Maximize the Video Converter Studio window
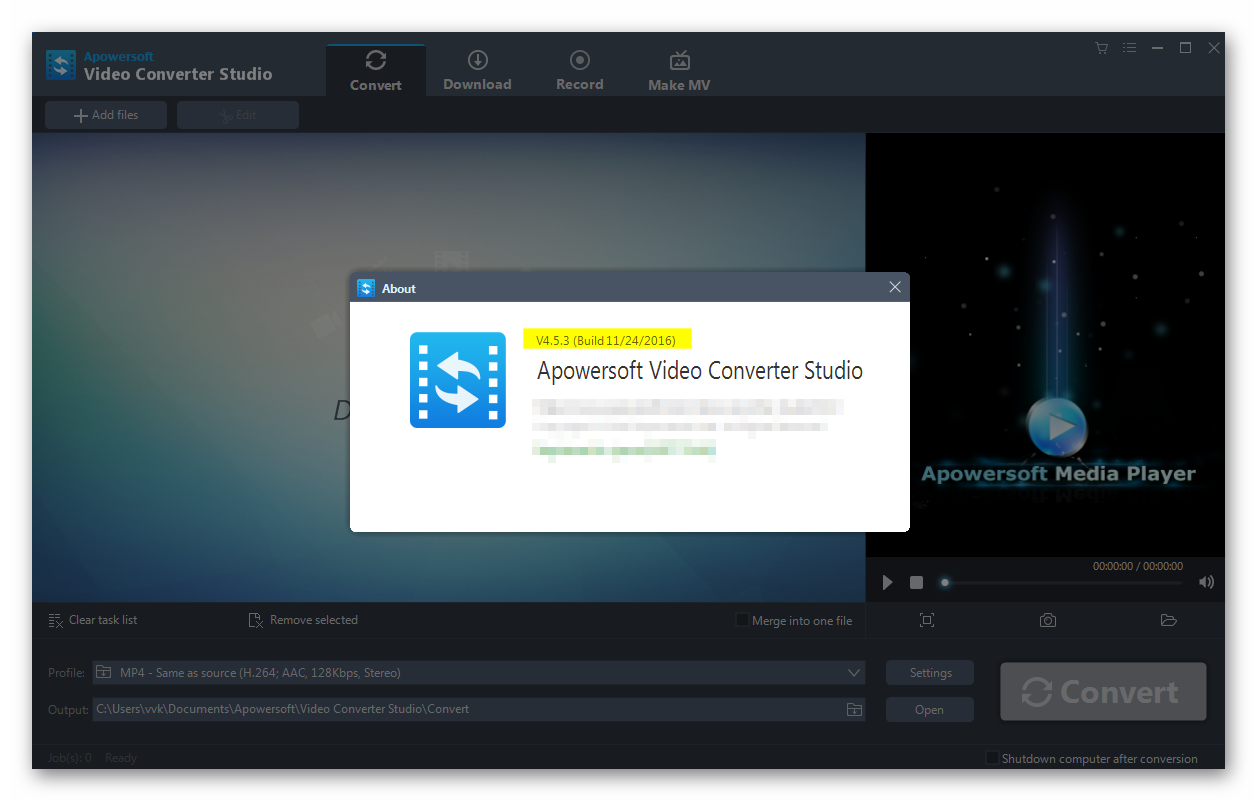The height and width of the screenshot is (801, 1257). coord(1185,48)
